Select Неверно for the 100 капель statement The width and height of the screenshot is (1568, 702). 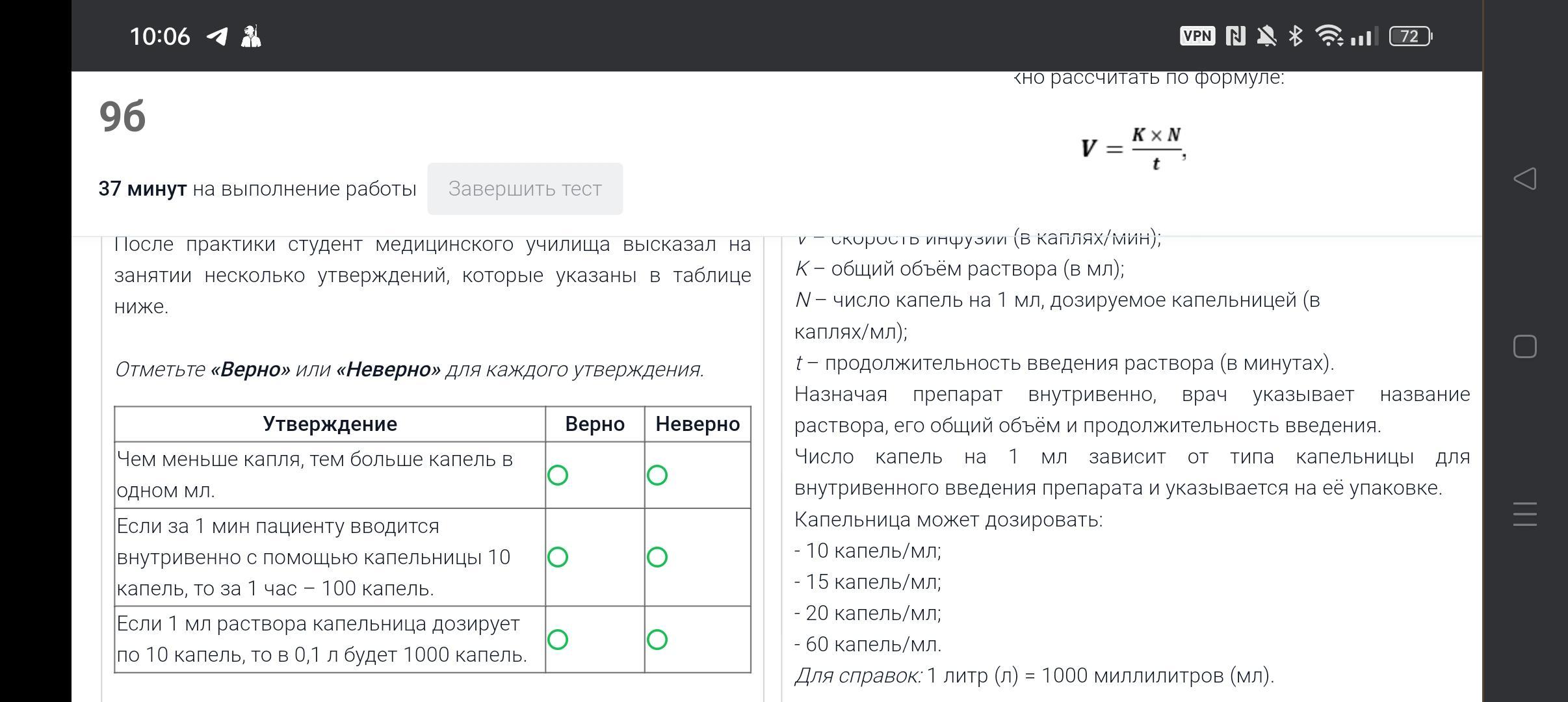657,557
